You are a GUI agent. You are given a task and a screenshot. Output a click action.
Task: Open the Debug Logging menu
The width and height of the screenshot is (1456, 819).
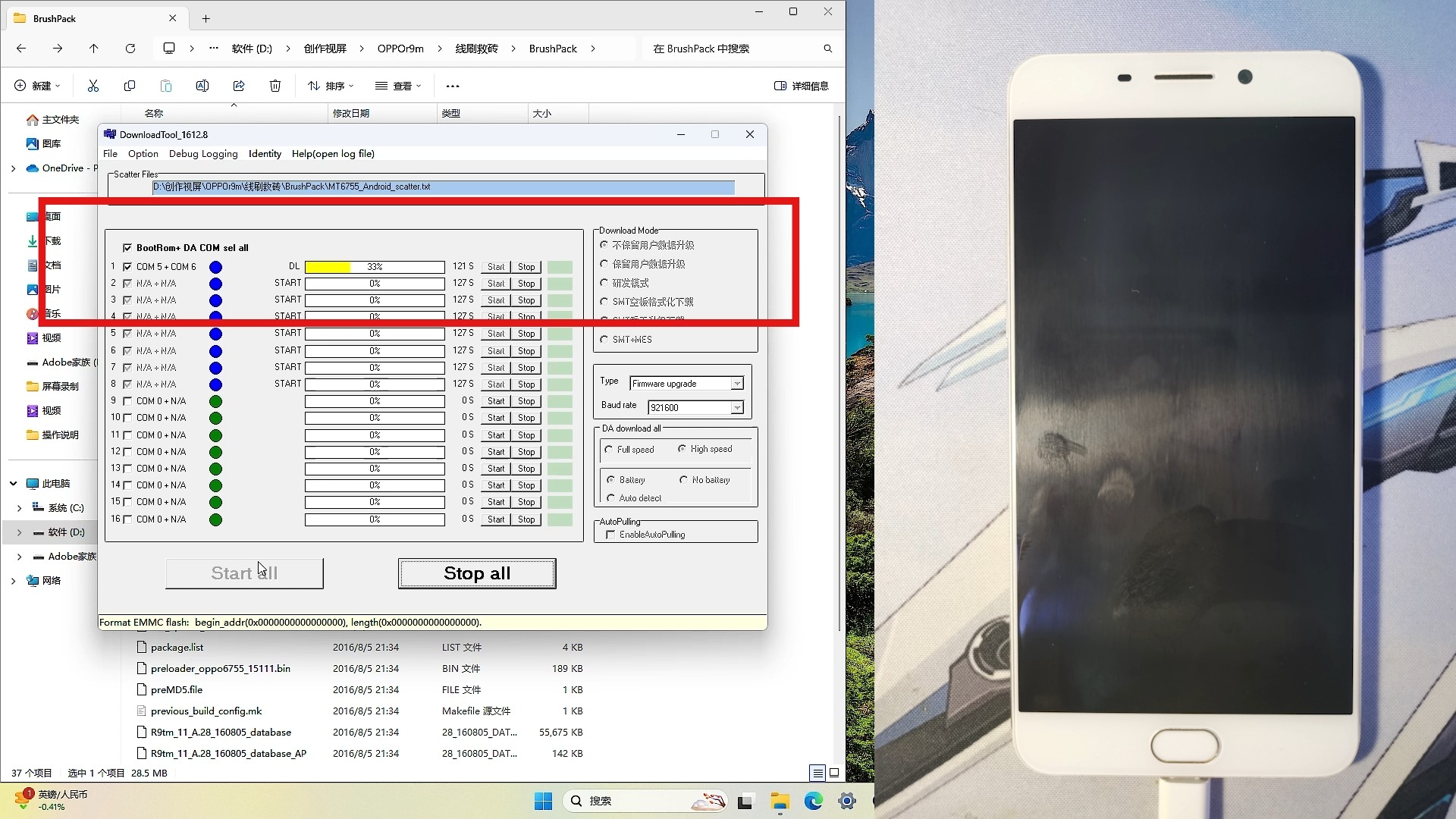coord(203,153)
